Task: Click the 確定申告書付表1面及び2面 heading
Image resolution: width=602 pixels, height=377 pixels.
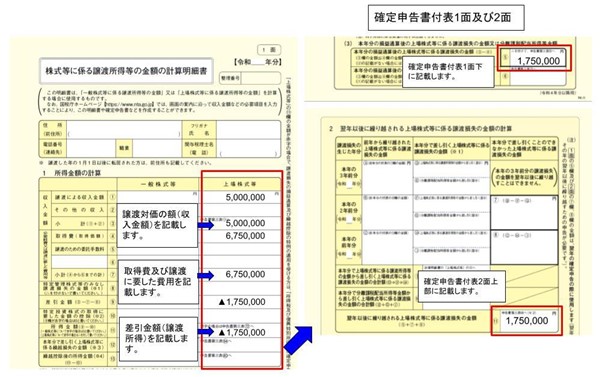Action: 446,18
